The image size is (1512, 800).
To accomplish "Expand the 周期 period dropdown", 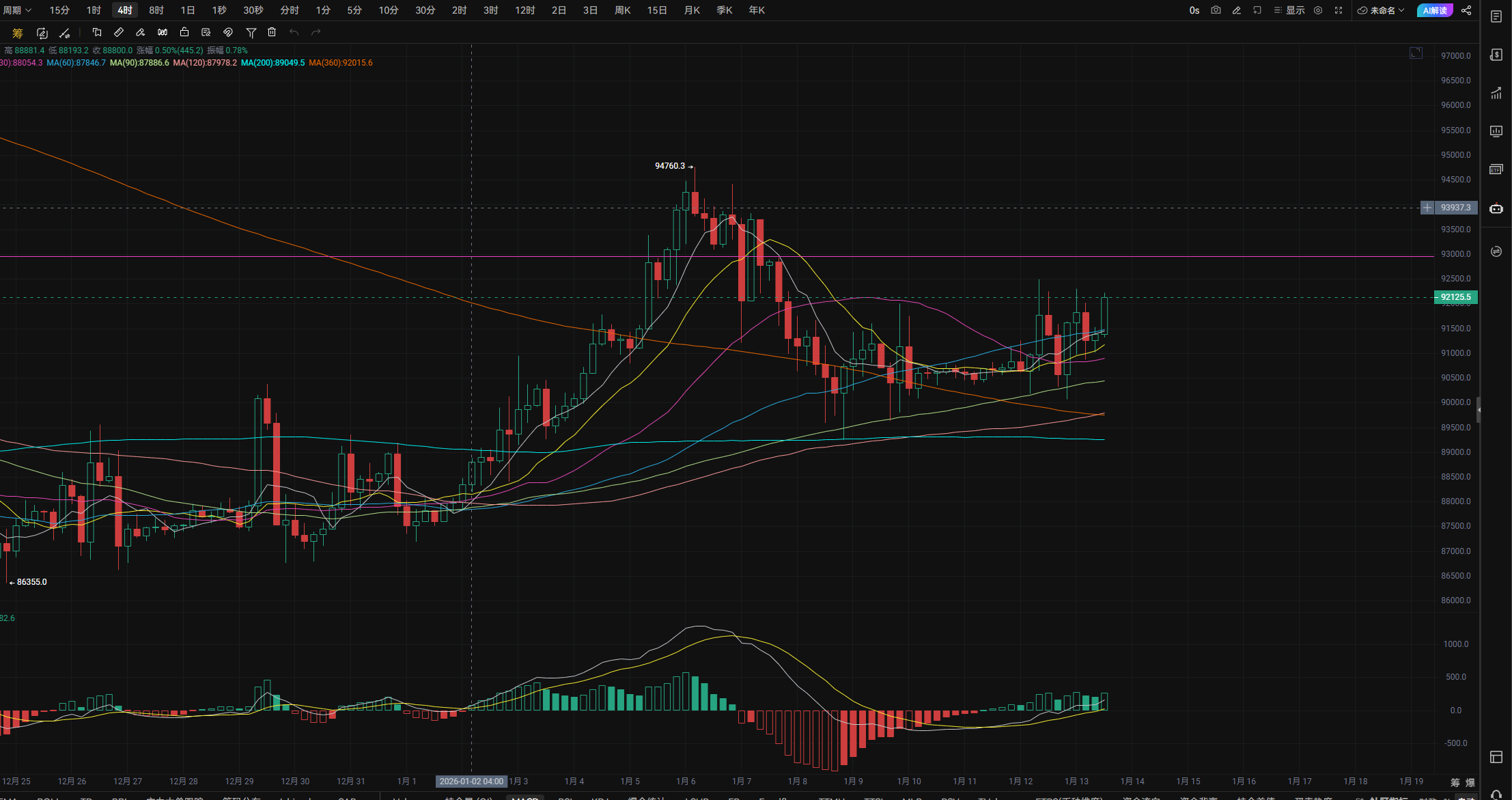I will 17,10.
